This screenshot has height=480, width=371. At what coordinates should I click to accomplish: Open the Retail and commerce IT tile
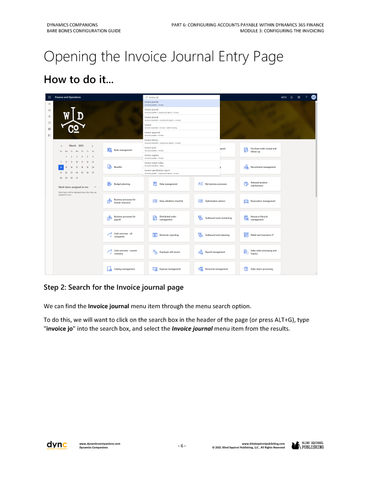(x=260, y=235)
